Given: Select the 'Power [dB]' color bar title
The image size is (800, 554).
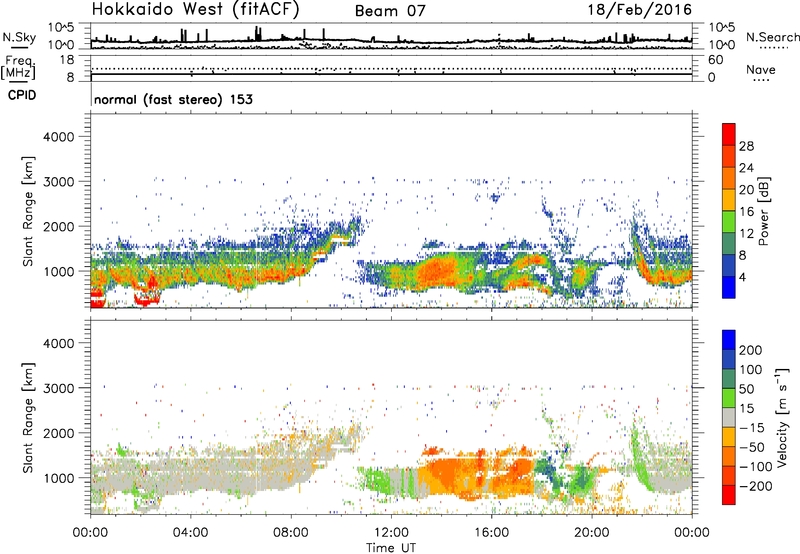Looking at the screenshot, I should (x=763, y=211).
